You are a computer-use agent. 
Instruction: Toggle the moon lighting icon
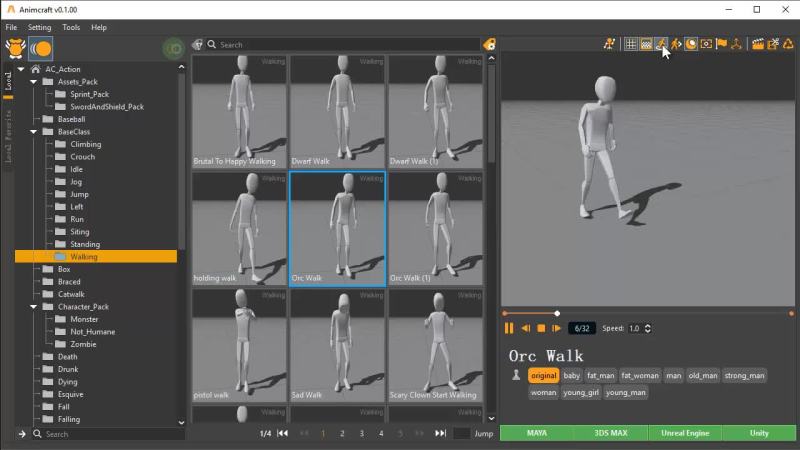(691, 44)
